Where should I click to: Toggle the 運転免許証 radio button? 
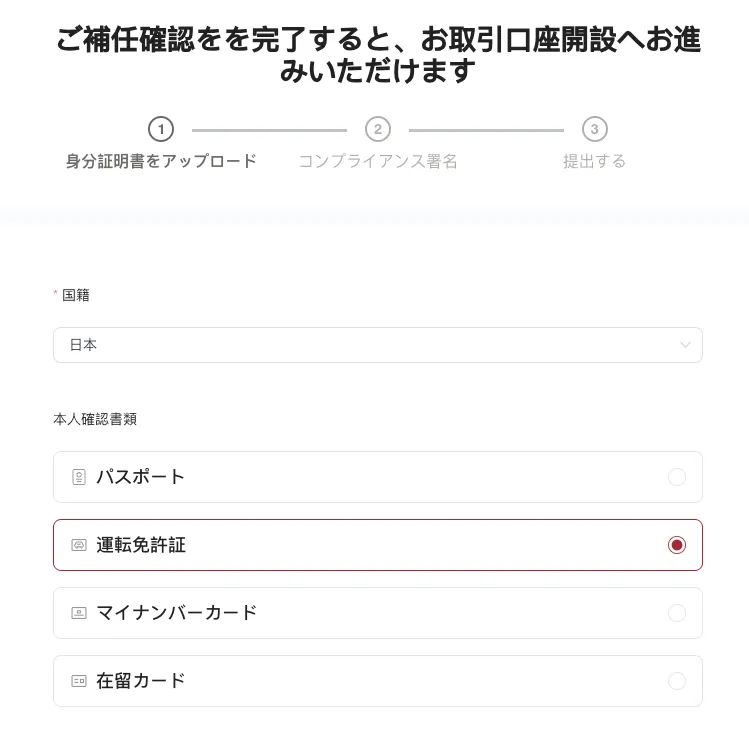point(677,545)
